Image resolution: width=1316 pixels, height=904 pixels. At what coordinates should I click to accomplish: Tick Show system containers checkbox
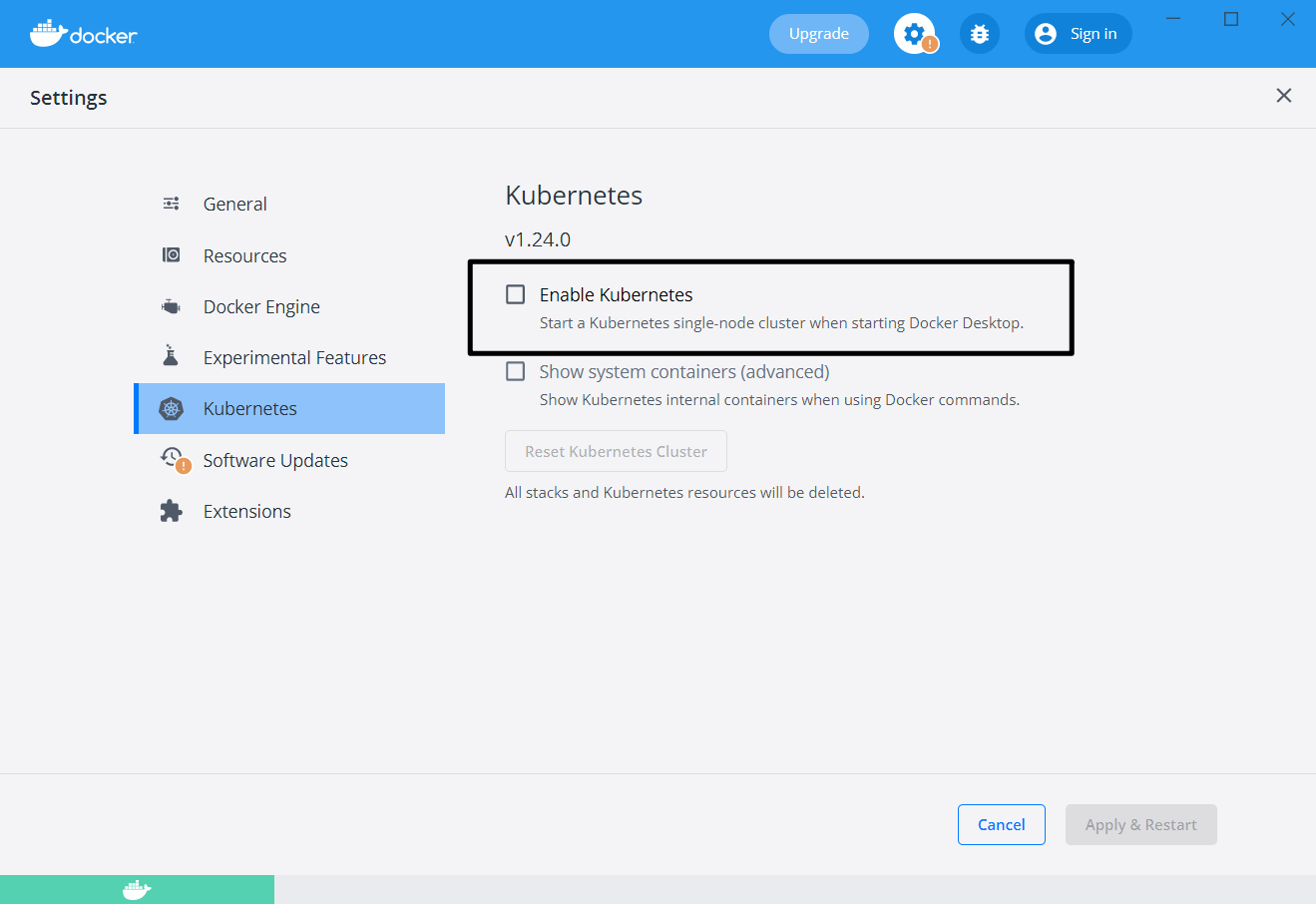click(516, 371)
